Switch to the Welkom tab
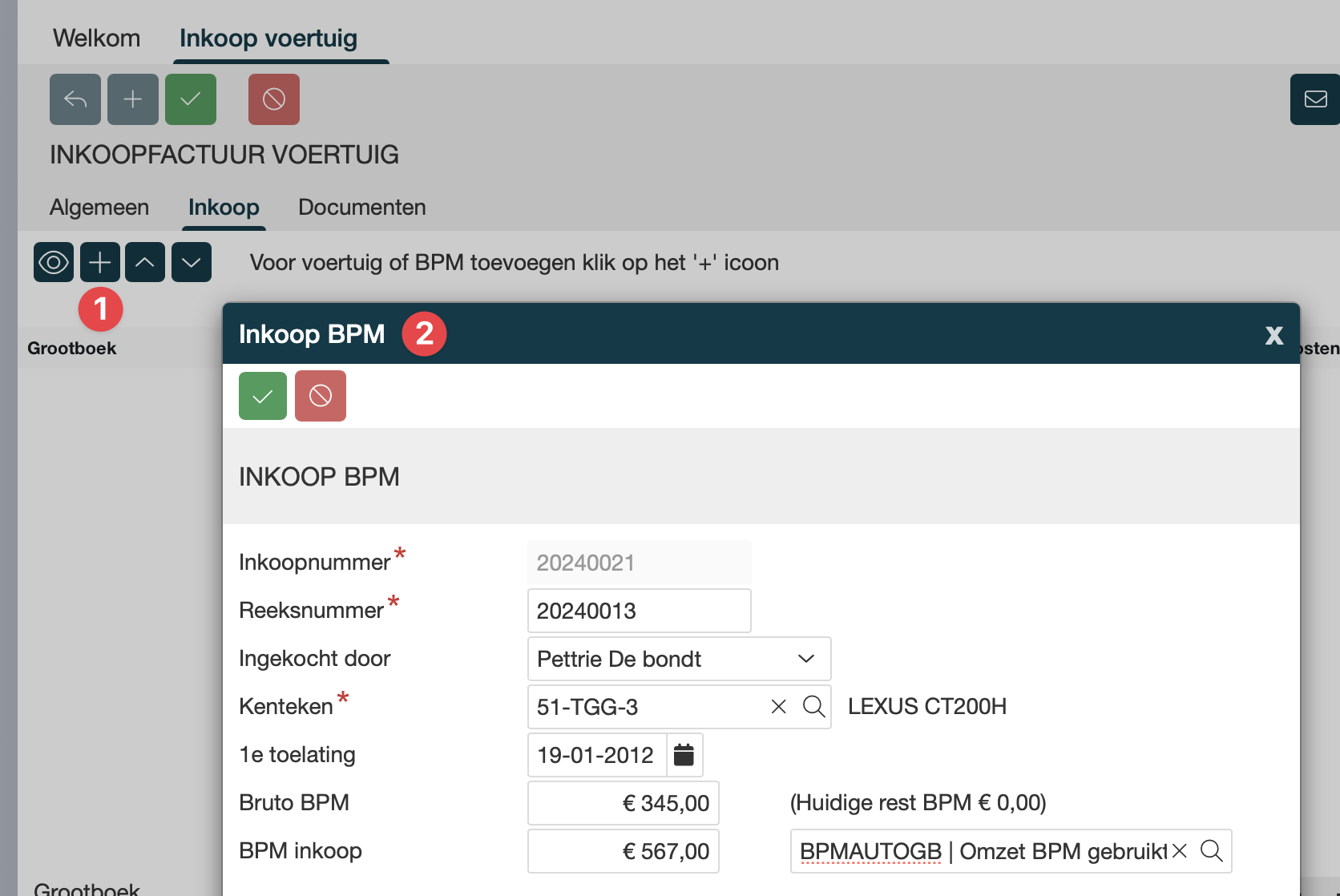This screenshot has width=1340, height=896. point(96,38)
